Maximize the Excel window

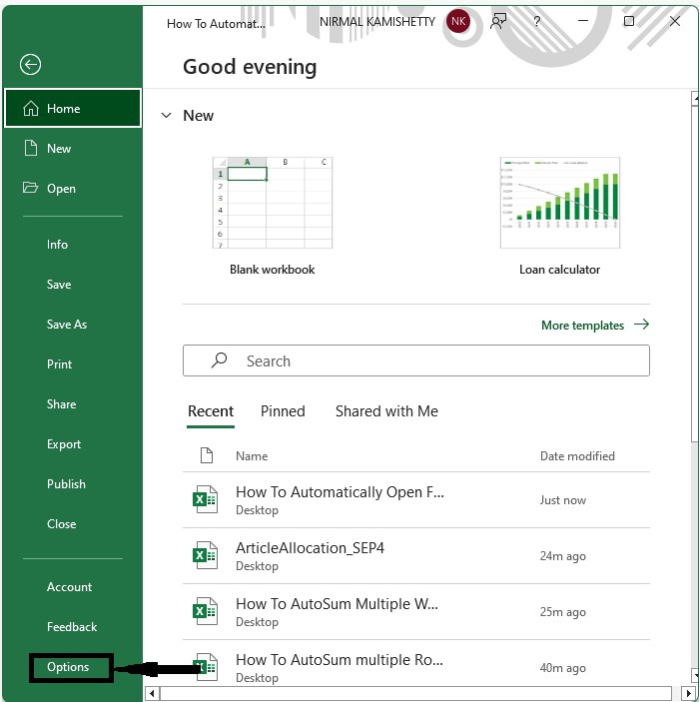629,21
